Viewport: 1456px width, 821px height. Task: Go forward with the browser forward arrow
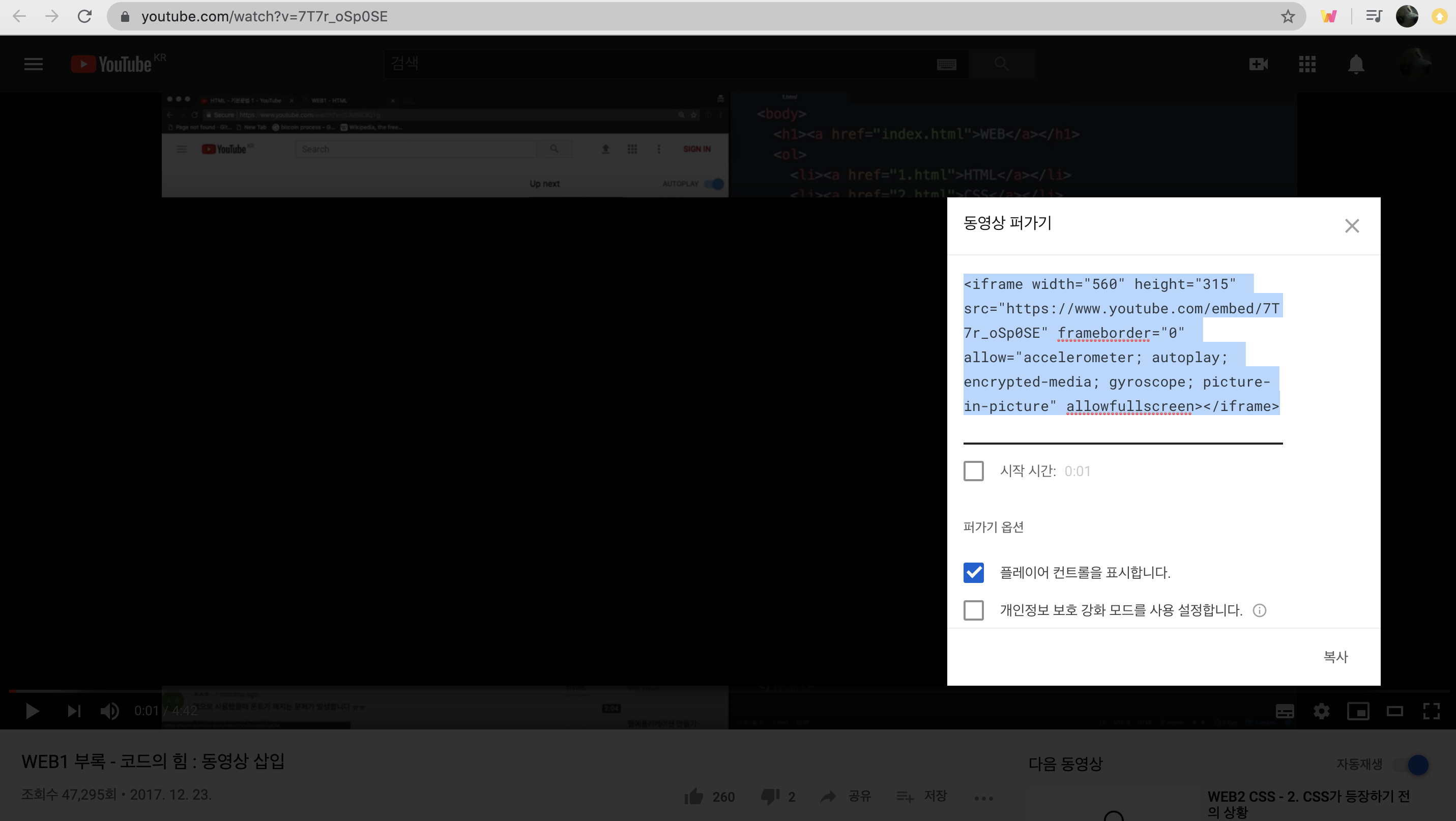tap(52, 16)
